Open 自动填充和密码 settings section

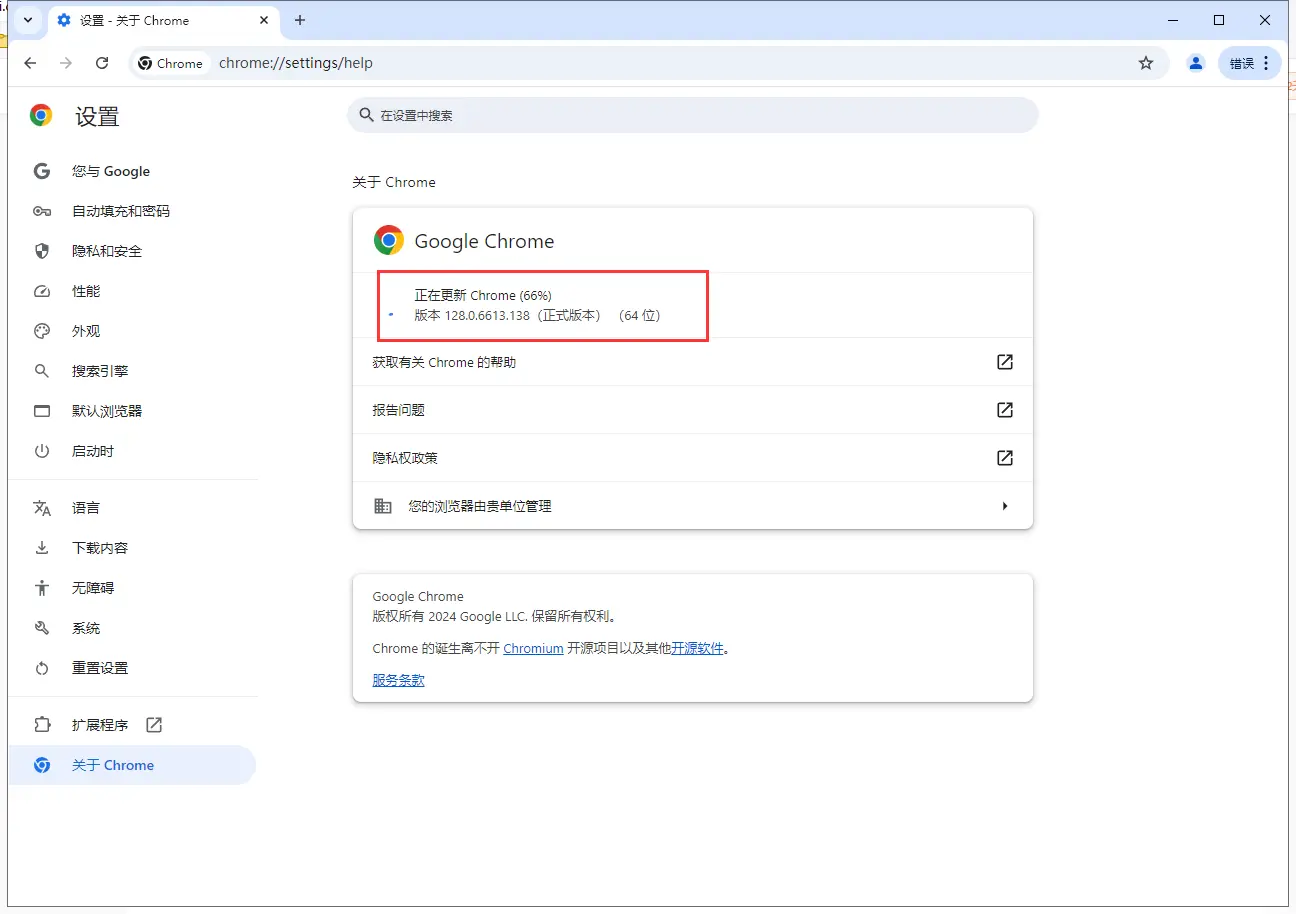132,211
